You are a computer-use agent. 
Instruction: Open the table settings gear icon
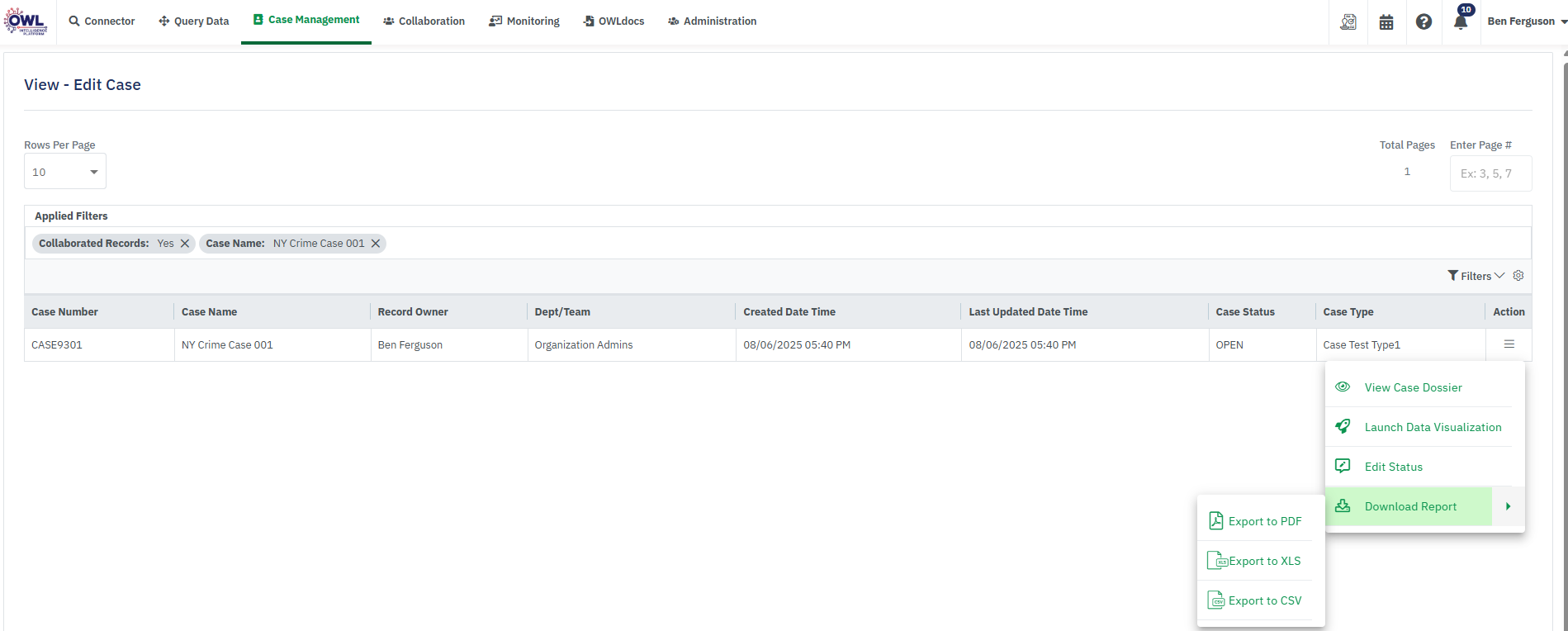(x=1518, y=276)
